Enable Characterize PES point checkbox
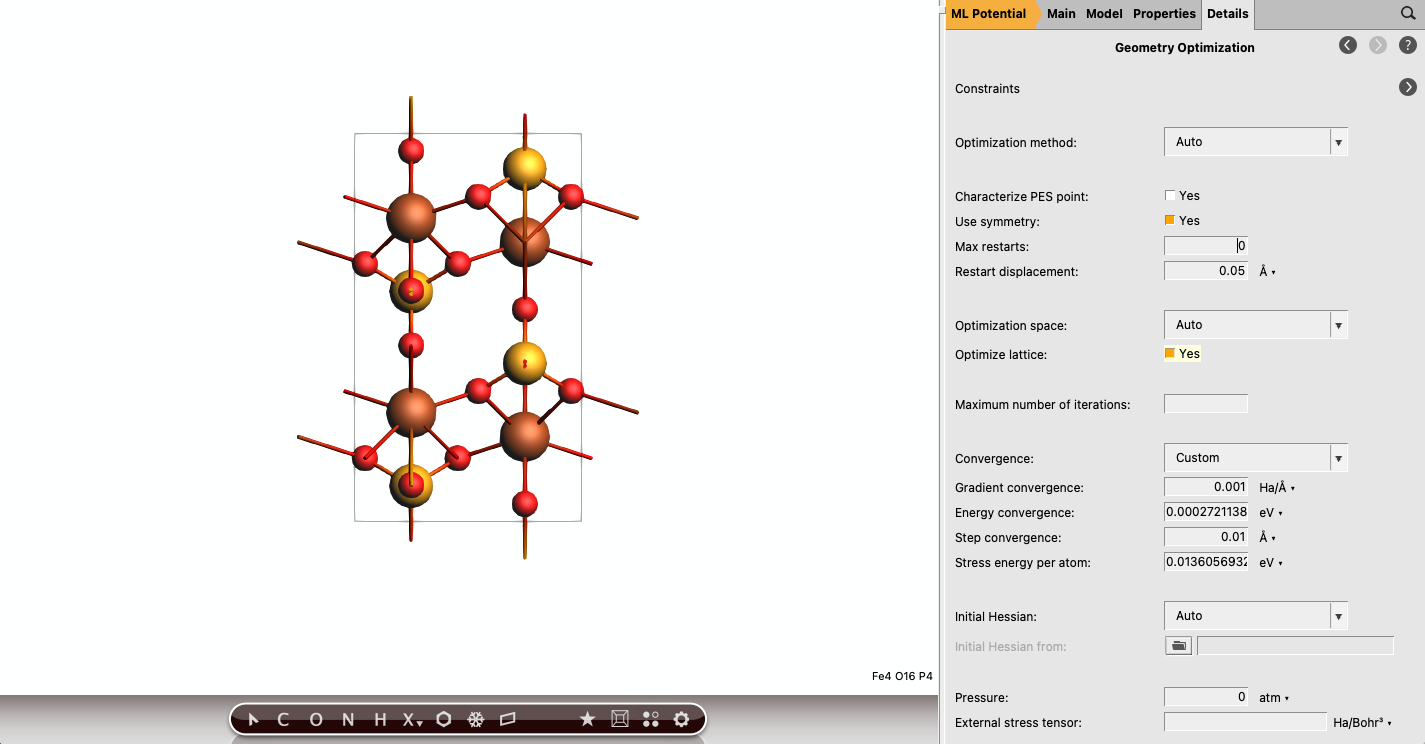This screenshot has height=744, width=1425. coord(1170,196)
